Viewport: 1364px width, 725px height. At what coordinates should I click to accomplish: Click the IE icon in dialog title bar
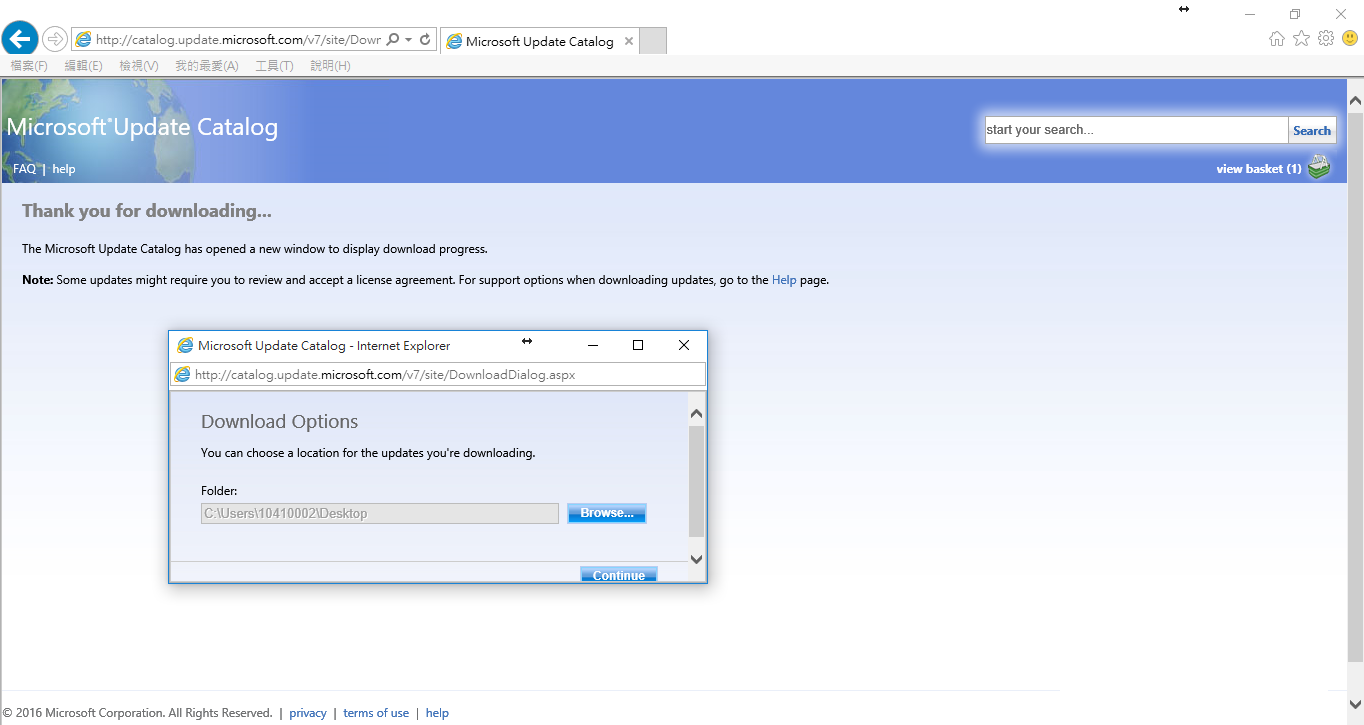tap(185, 345)
